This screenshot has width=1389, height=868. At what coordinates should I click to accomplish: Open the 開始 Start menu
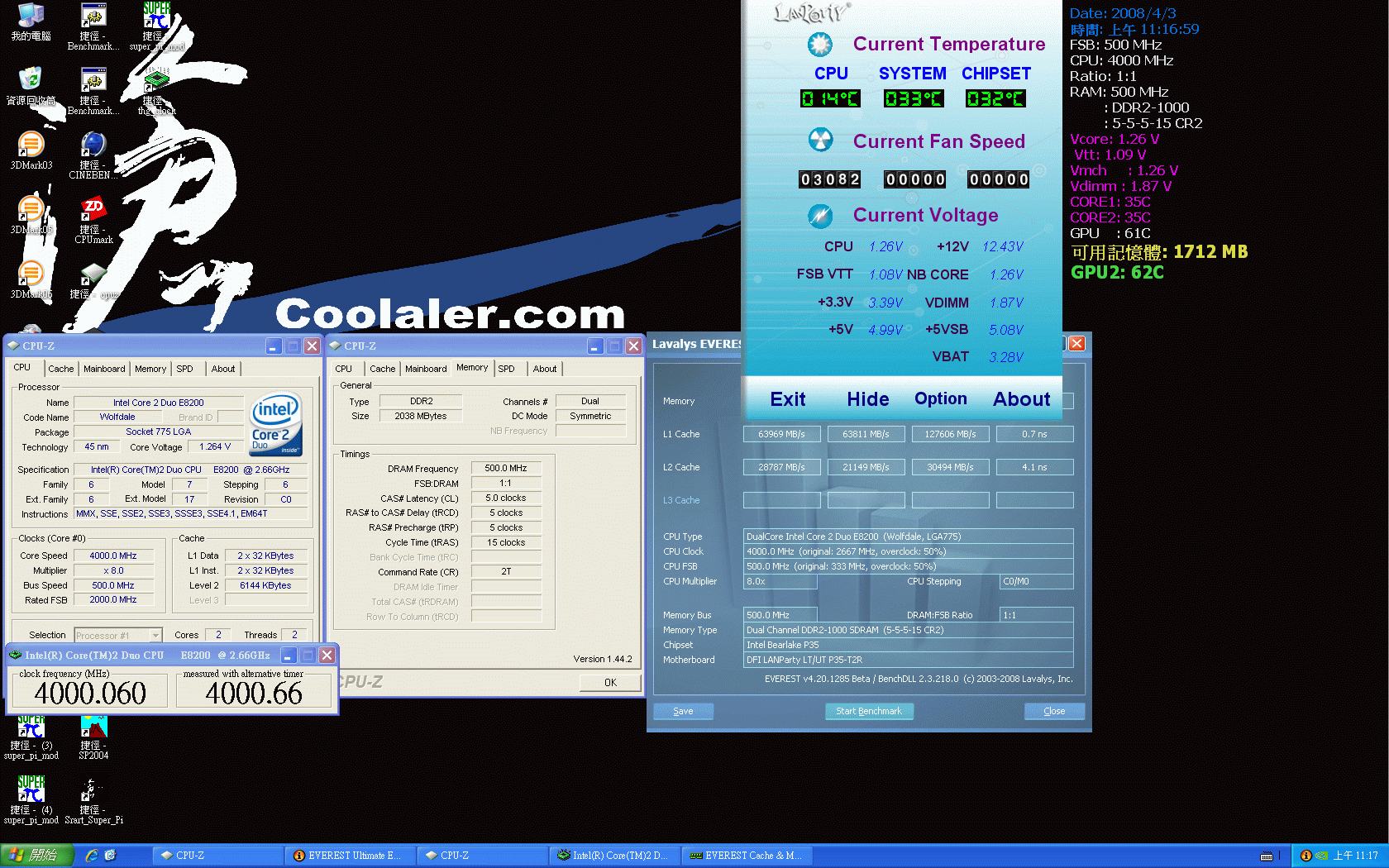pos(37,856)
